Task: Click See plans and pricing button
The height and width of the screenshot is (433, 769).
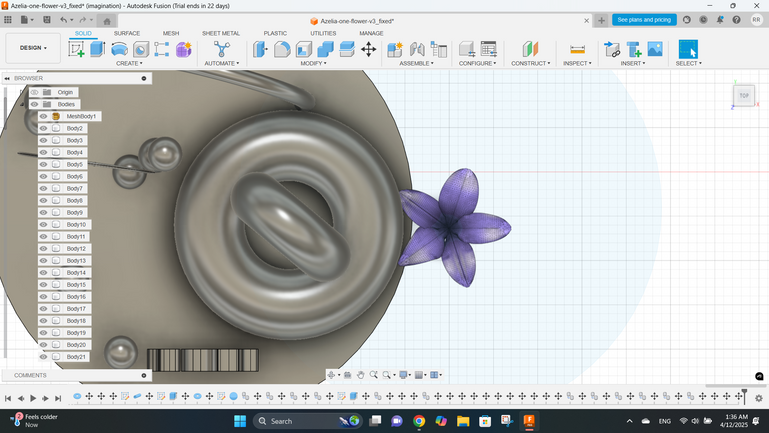Action: click(643, 20)
